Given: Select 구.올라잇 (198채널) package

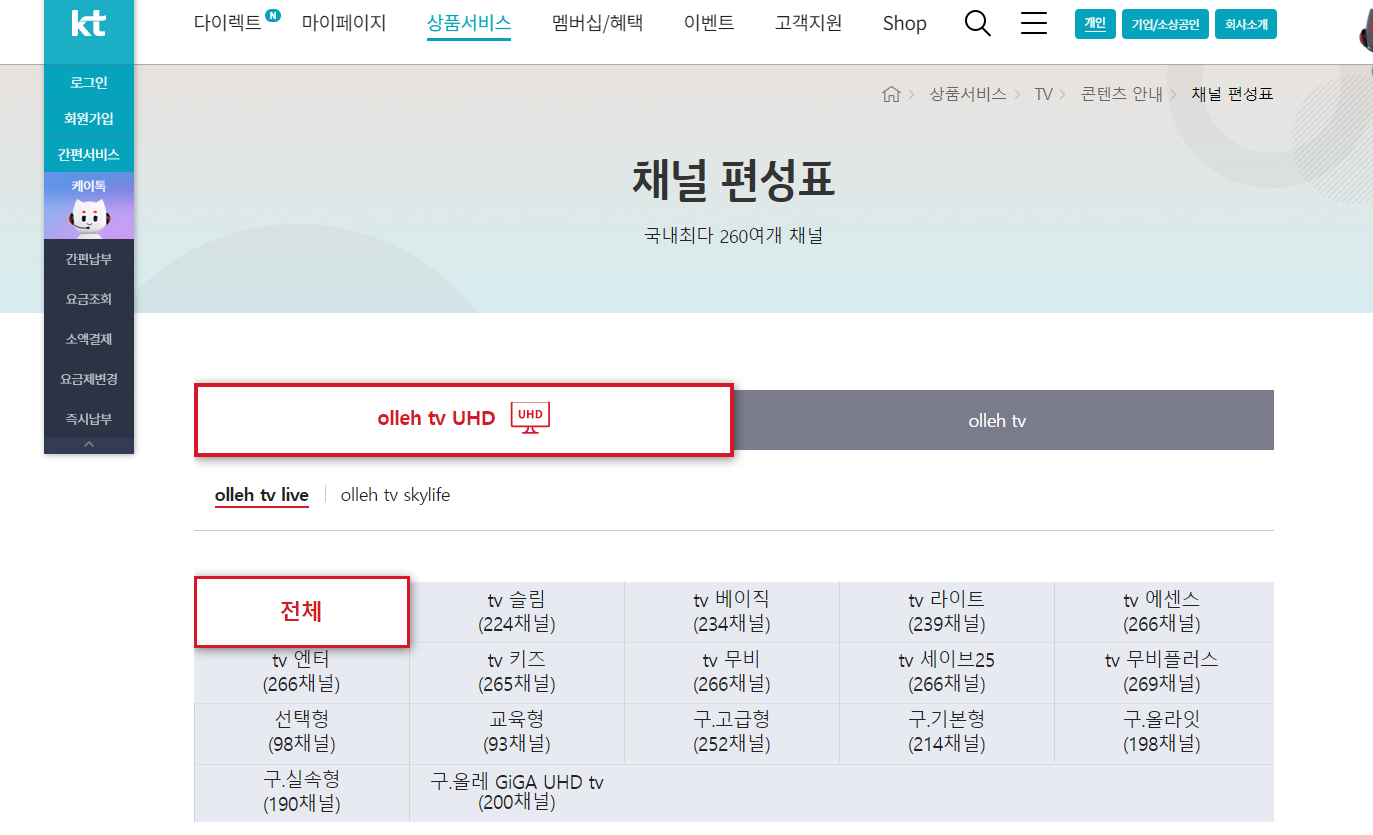Looking at the screenshot, I should [x=1162, y=732].
